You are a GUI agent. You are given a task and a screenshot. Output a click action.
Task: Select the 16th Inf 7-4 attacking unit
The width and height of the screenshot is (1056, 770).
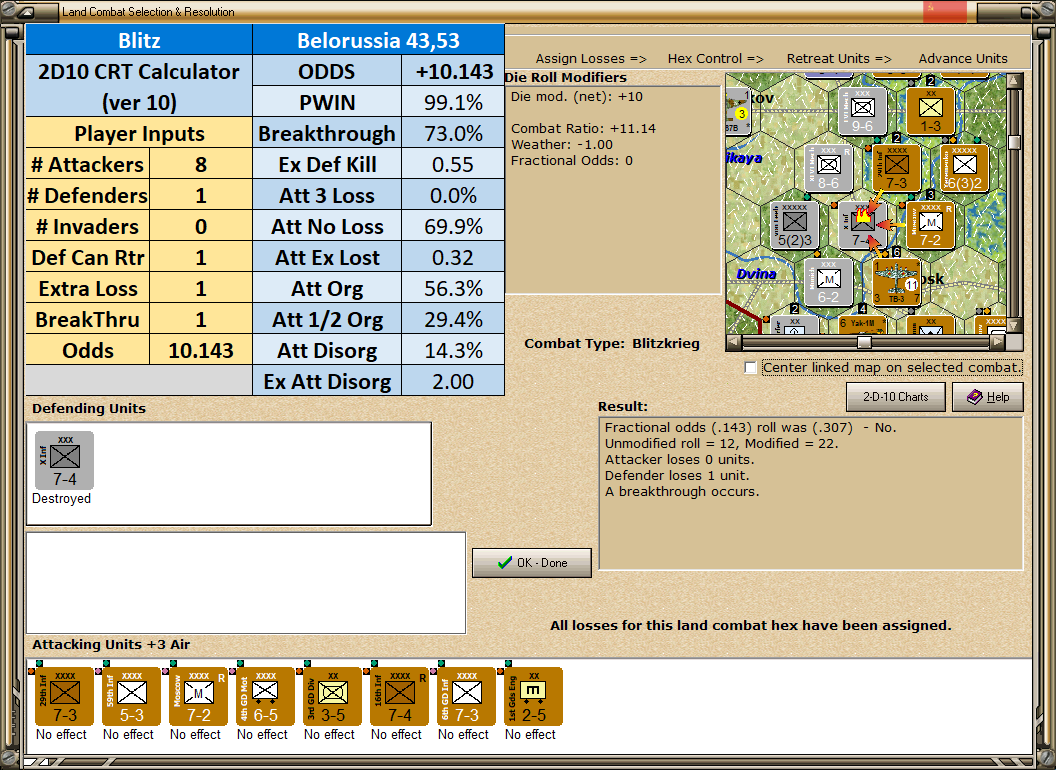point(399,697)
